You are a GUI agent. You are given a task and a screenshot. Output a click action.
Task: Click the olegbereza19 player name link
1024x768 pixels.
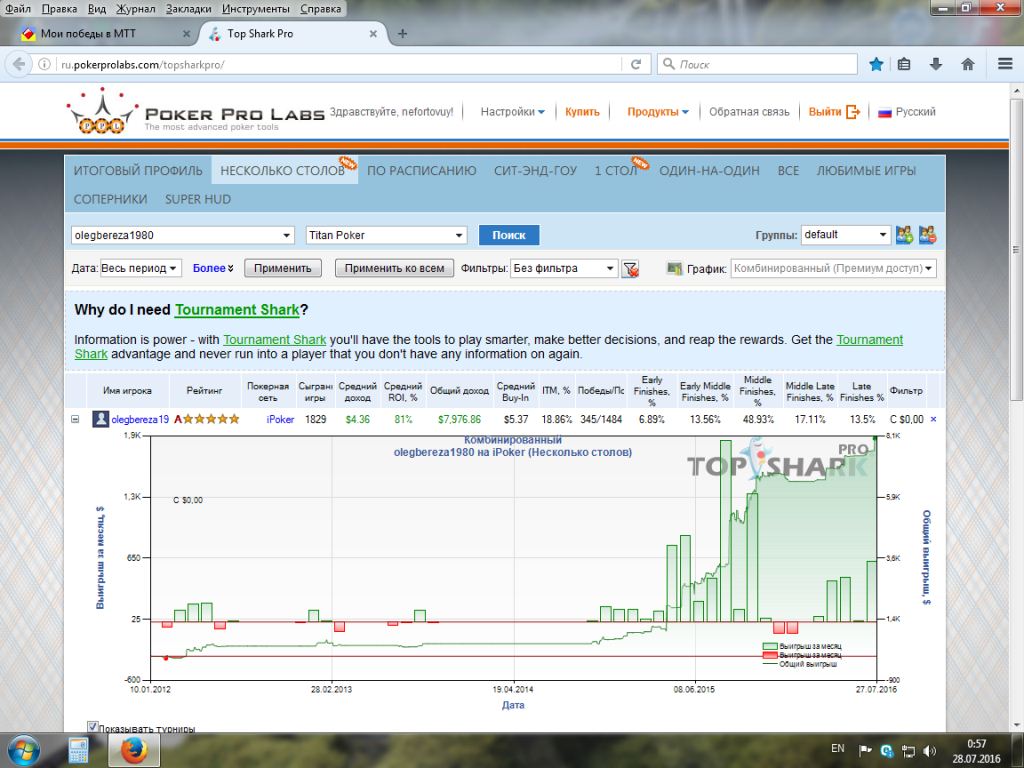coord(140,419)
